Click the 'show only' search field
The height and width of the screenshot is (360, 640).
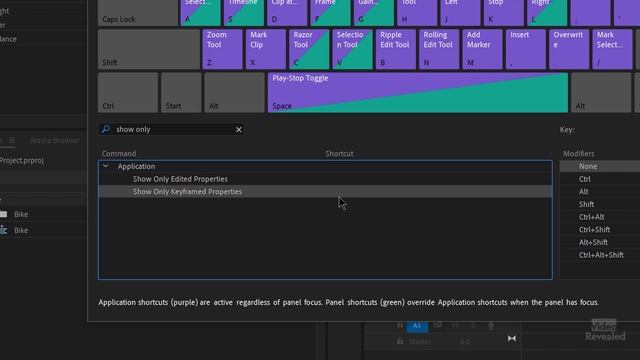[x=171, y=129]
